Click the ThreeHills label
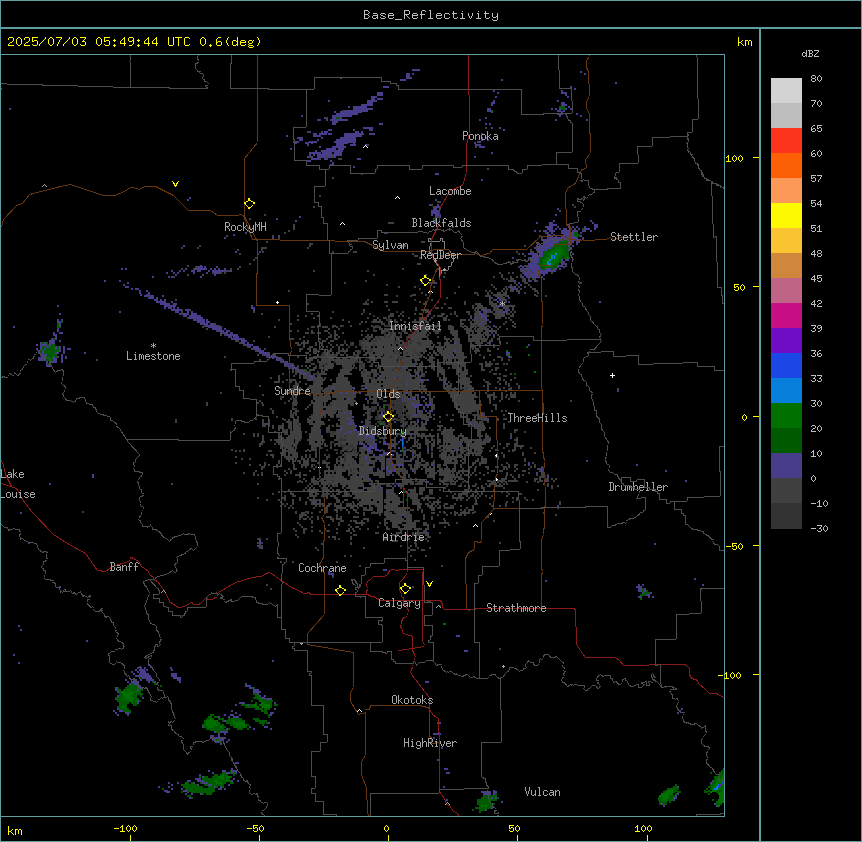862x842 pixels. [x=537, y=418]
